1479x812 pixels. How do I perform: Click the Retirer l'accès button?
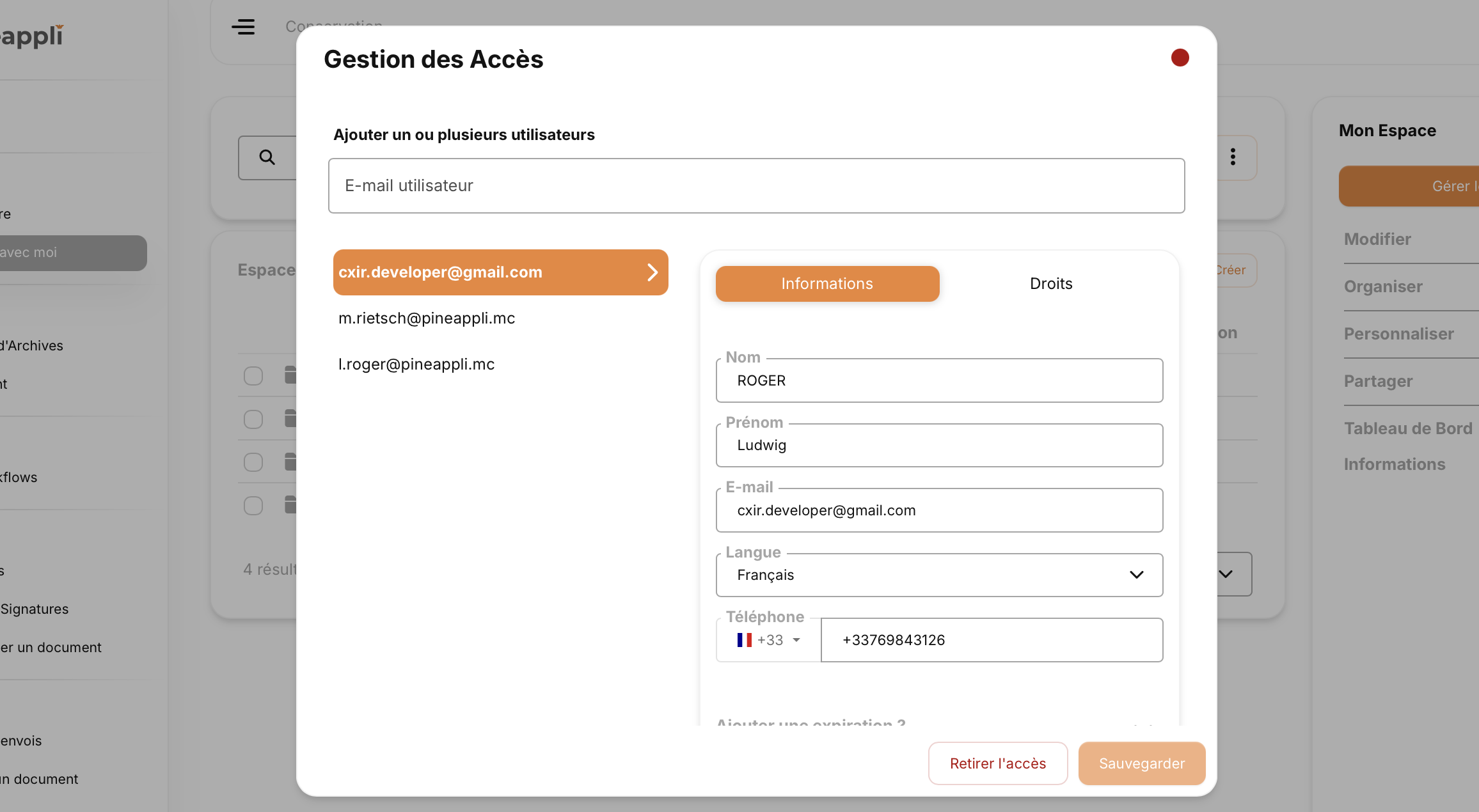tap(997, 763)
